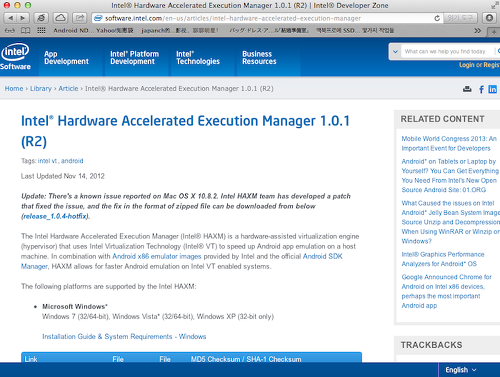Click 'Last Updated Nov 14, 2012' text
The image size is (500, 377).
coord(63,176)
